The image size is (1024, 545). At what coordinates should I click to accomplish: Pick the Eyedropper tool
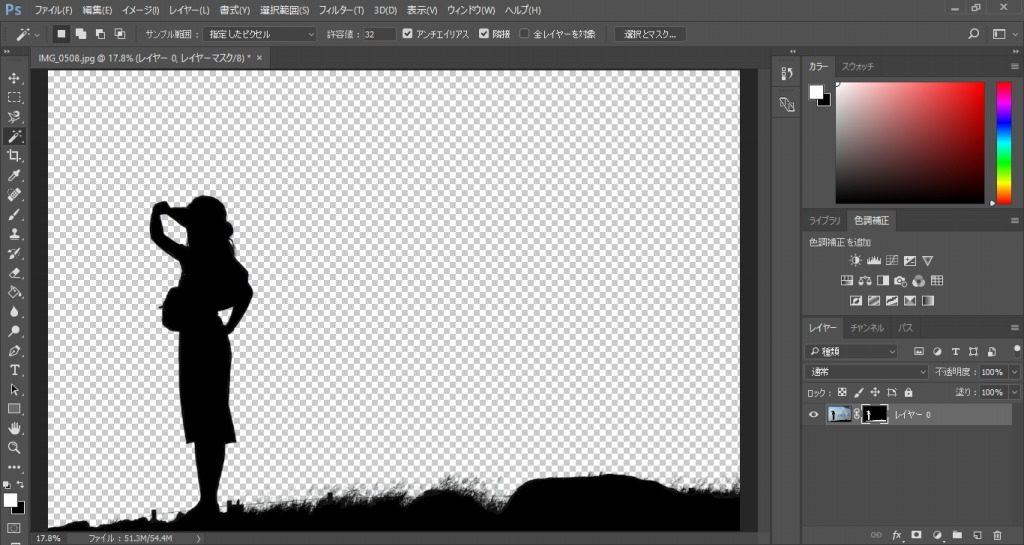click(14, 175)
